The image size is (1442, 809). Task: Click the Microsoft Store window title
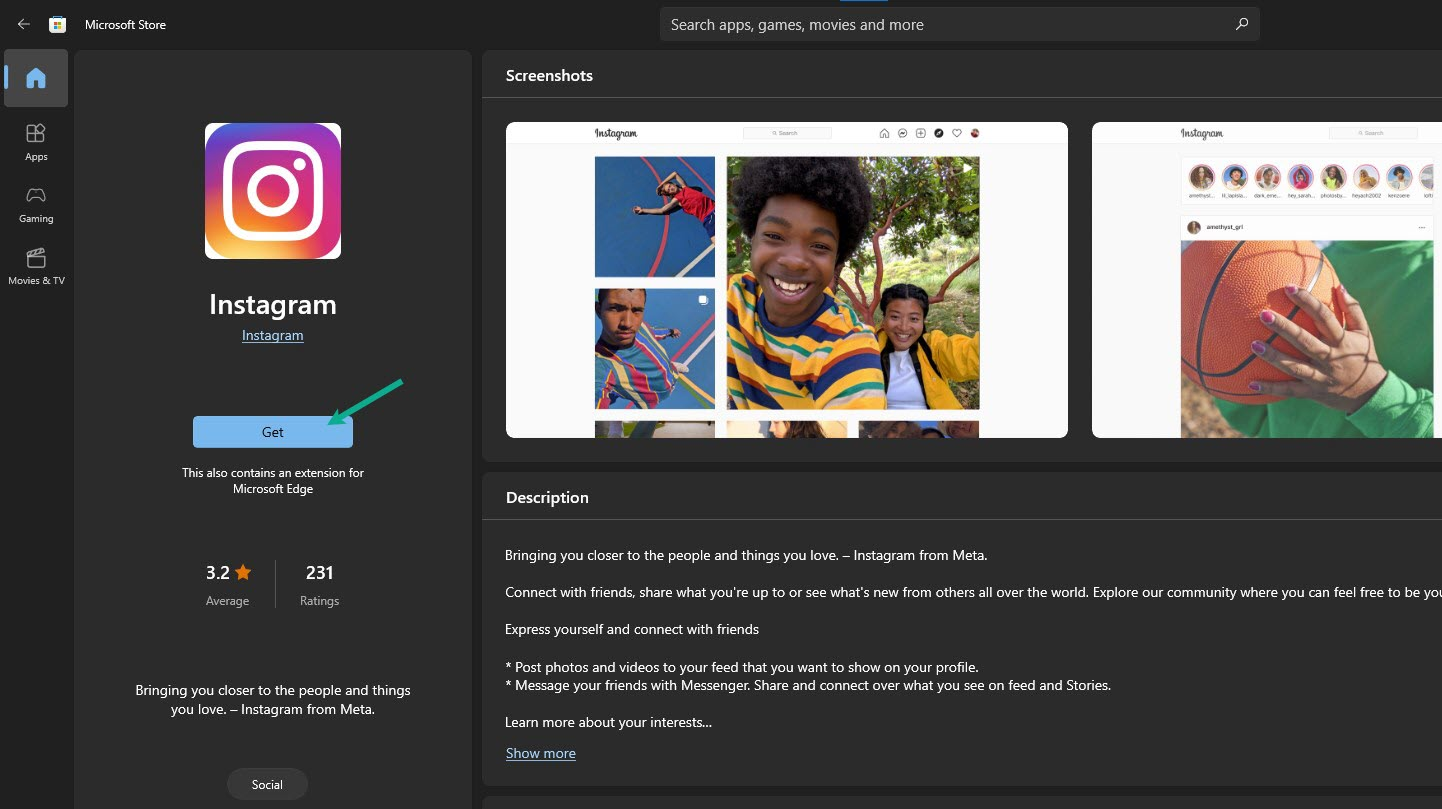[x=125, y=24]
